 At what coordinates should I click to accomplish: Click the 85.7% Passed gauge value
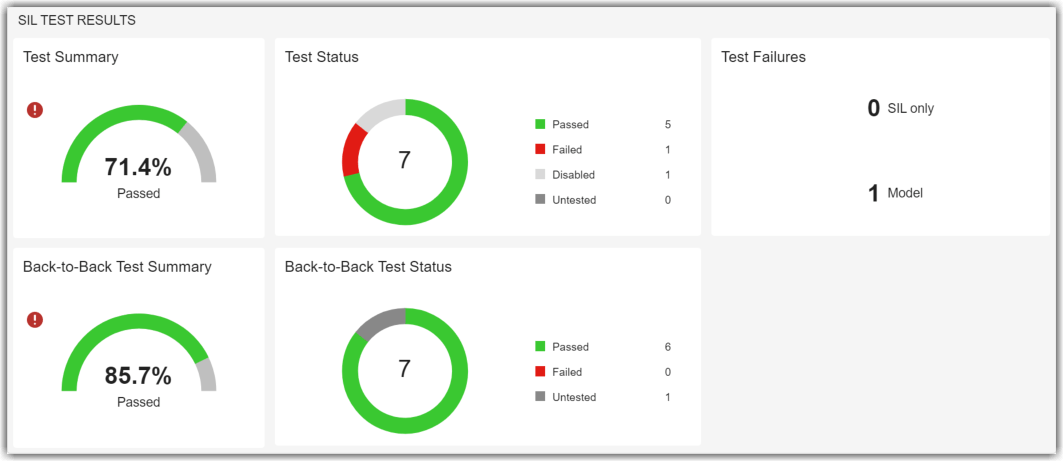tap(138, 377)
